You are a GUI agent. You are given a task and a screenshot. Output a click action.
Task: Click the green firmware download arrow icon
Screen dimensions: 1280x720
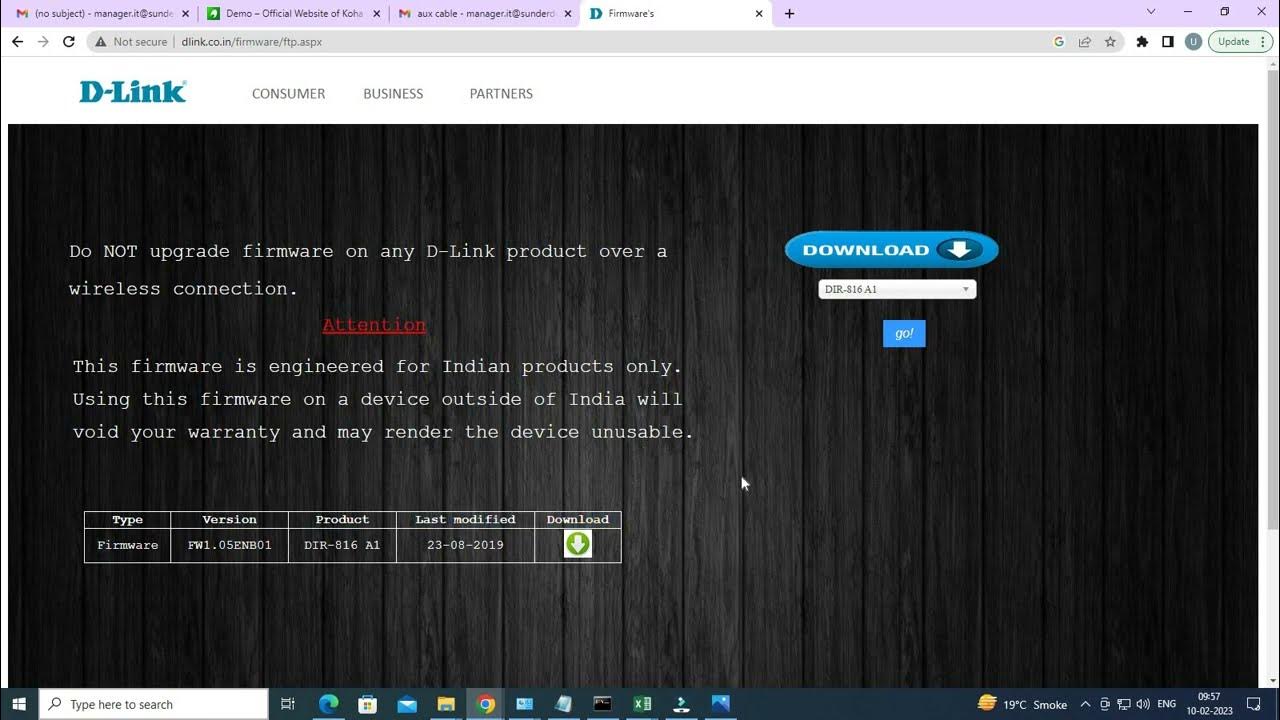(x=578, y=544)
